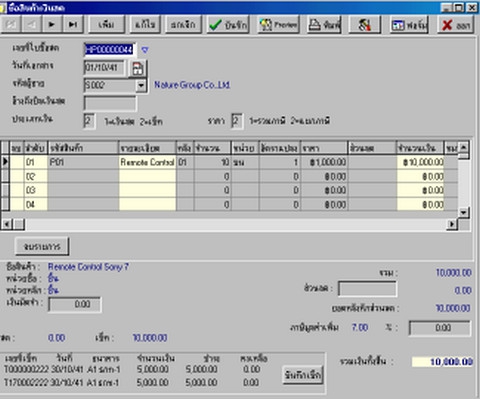
Task: Click the price cell ฿1,000.00
Action: pos(324,162)
